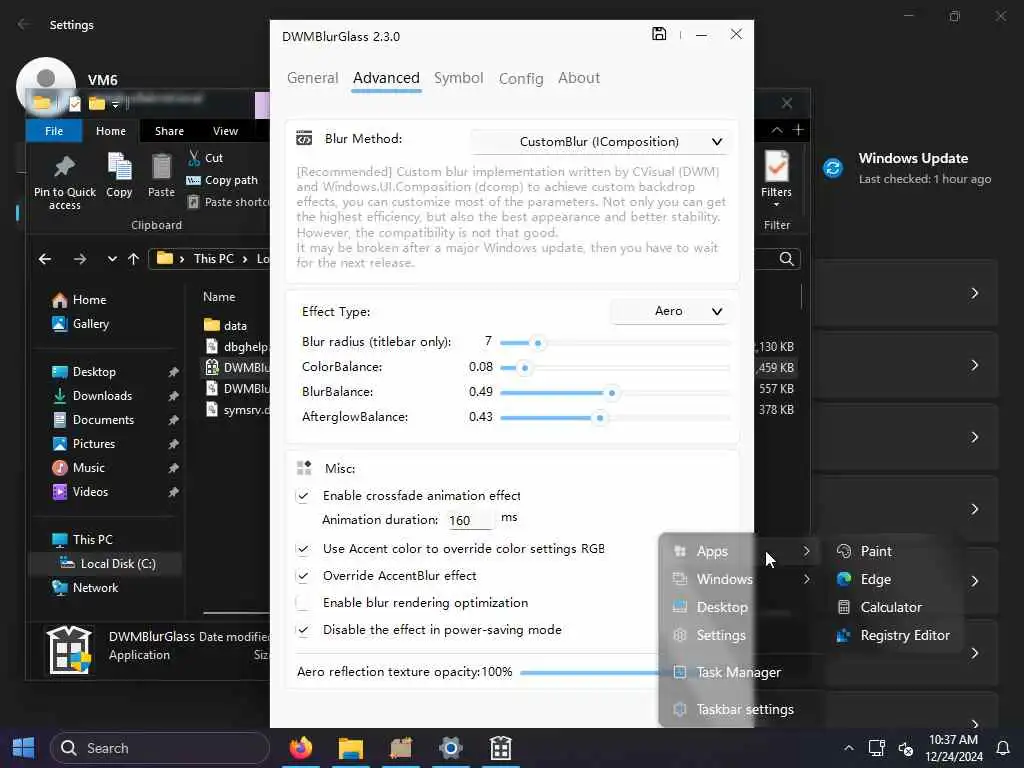Click Cut in the Clipboard group
The width and height of the screenshot is (1024, 768).
206,158
